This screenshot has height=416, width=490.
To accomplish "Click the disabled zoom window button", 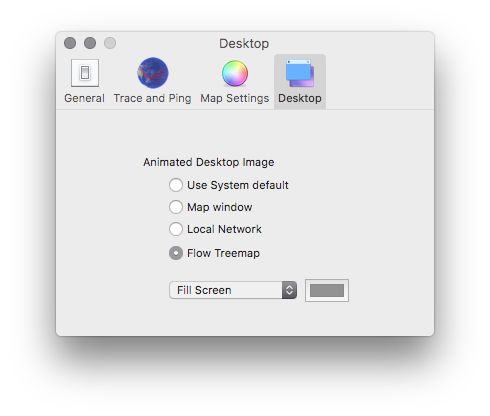I will (110, 43).
